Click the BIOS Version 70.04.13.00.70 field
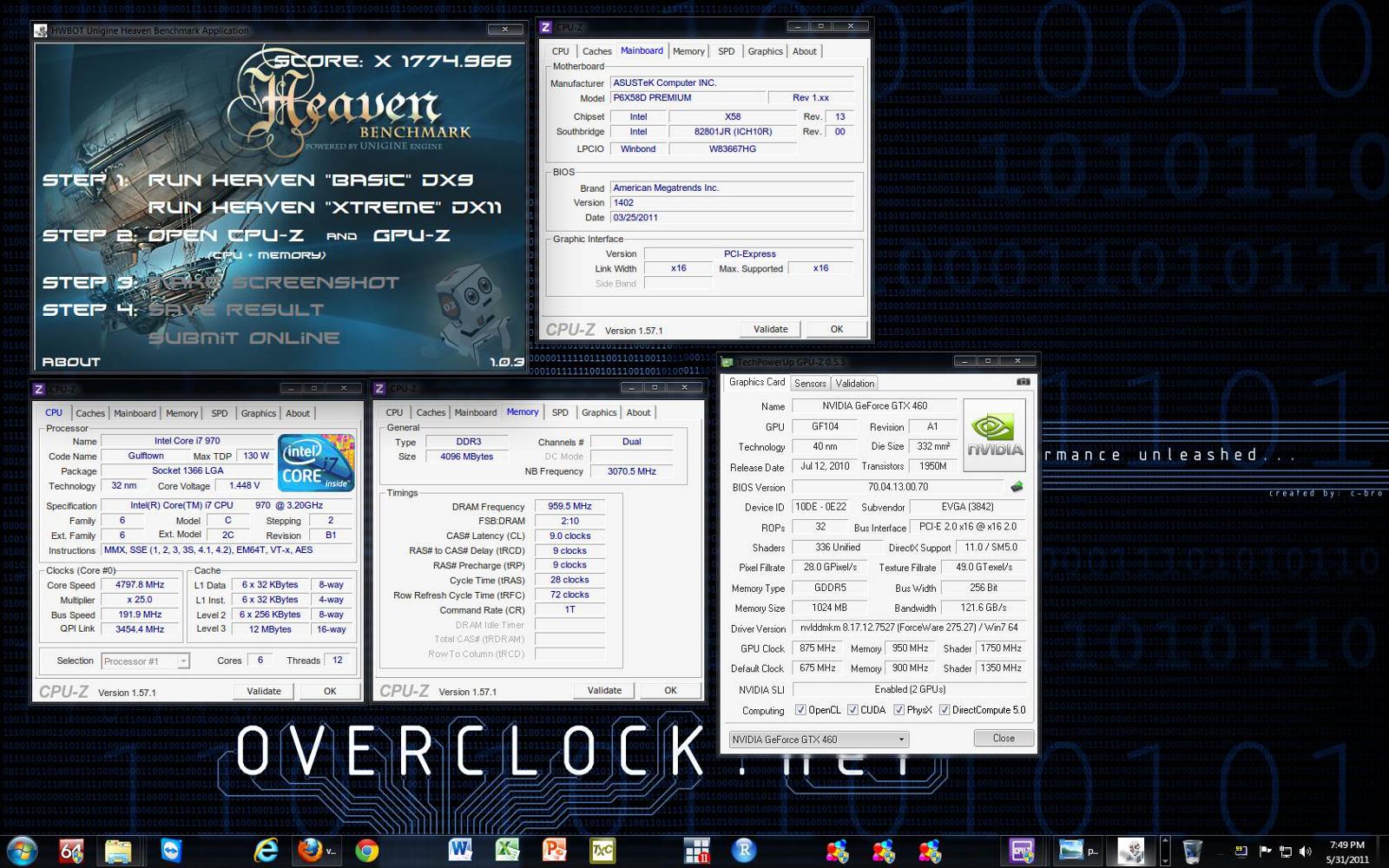 899,487
